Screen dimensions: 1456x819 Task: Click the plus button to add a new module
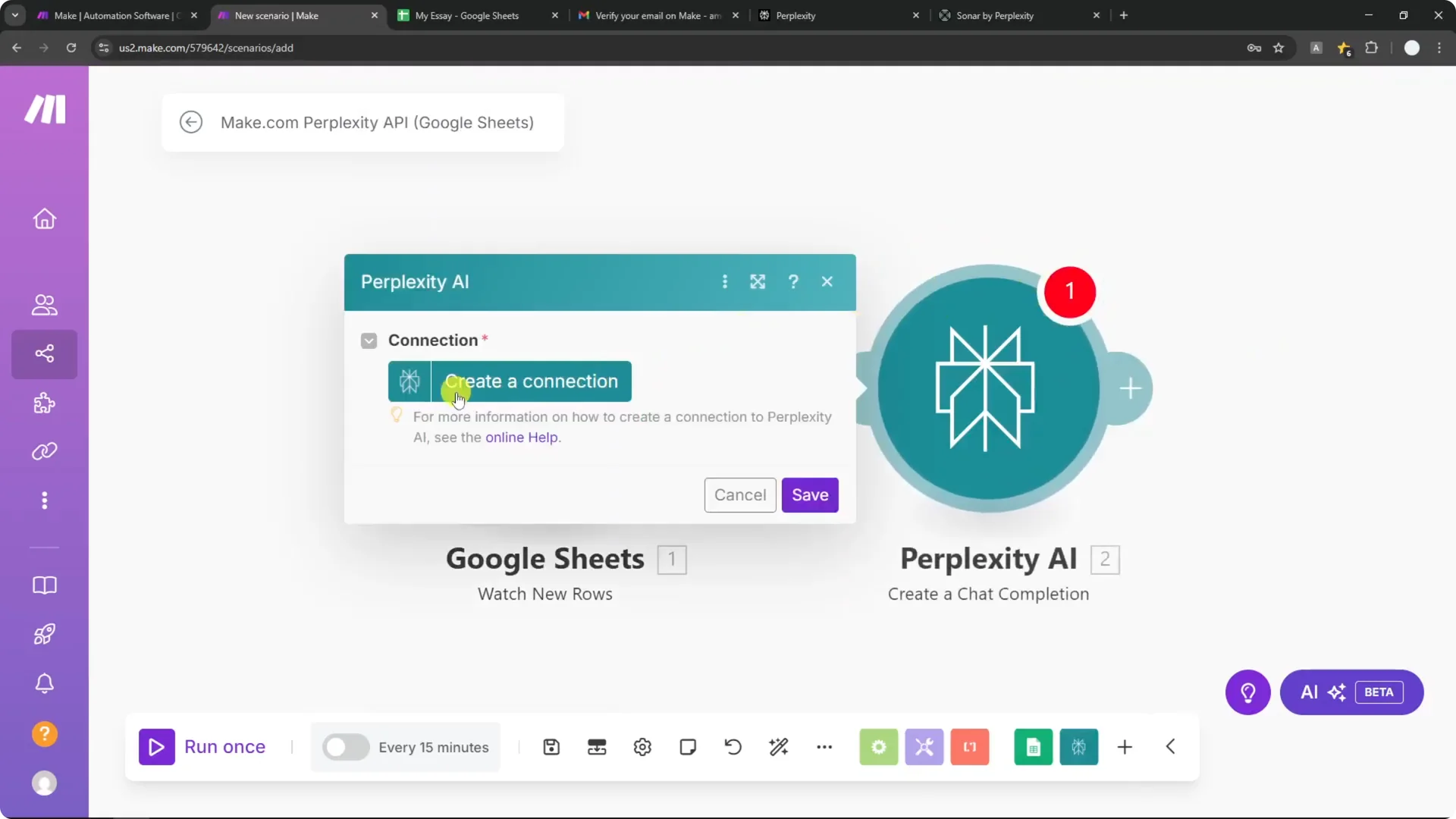click(1125, 747)
